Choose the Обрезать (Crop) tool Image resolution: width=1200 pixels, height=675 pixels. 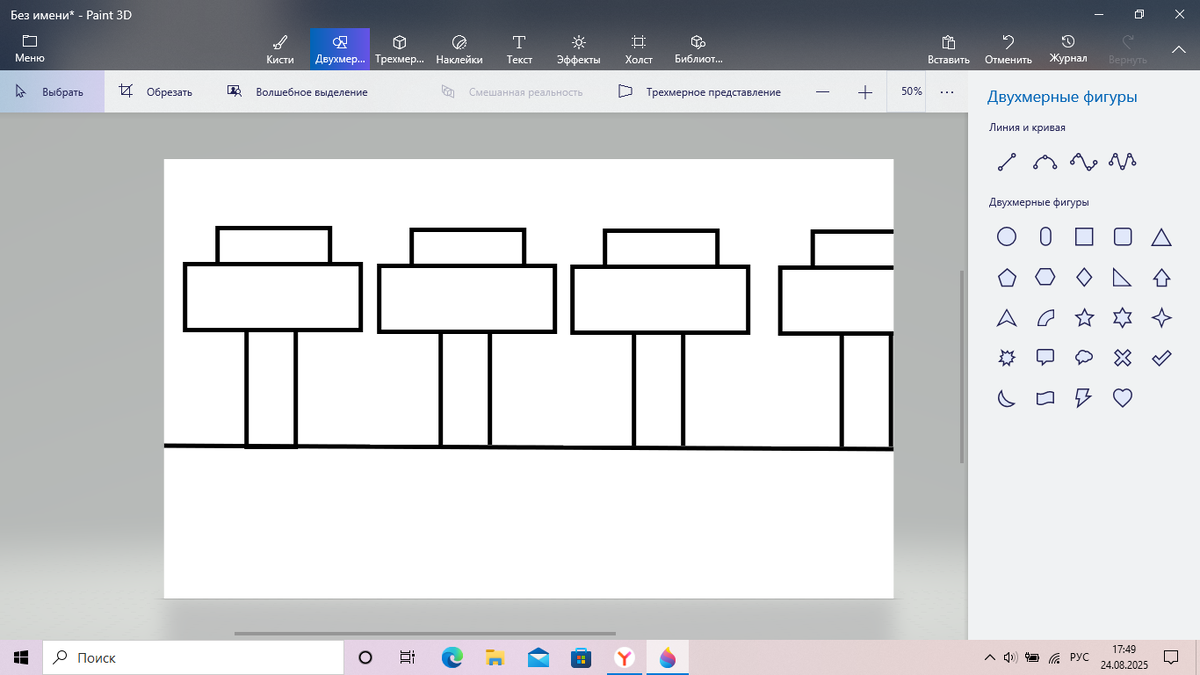[x=156, y=91]
